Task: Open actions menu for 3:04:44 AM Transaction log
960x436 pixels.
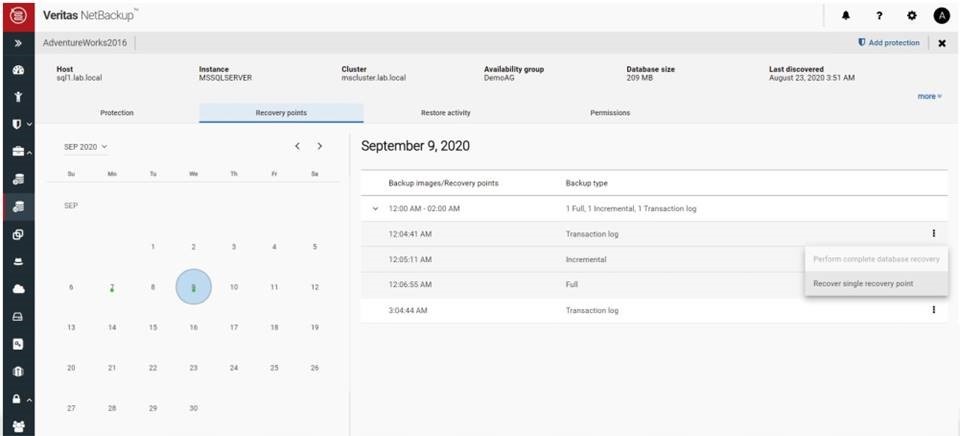Action: click(x=934, y=310)
